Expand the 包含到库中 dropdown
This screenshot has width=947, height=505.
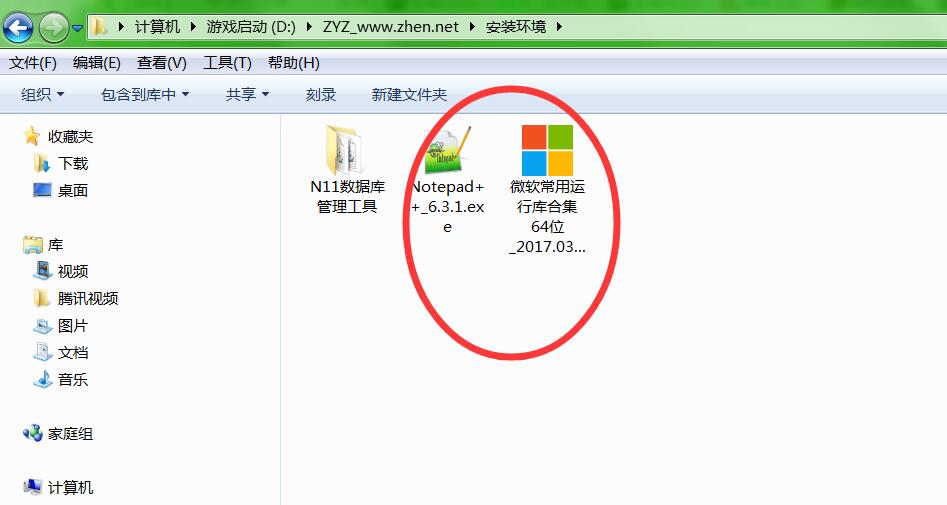[145, 94]
